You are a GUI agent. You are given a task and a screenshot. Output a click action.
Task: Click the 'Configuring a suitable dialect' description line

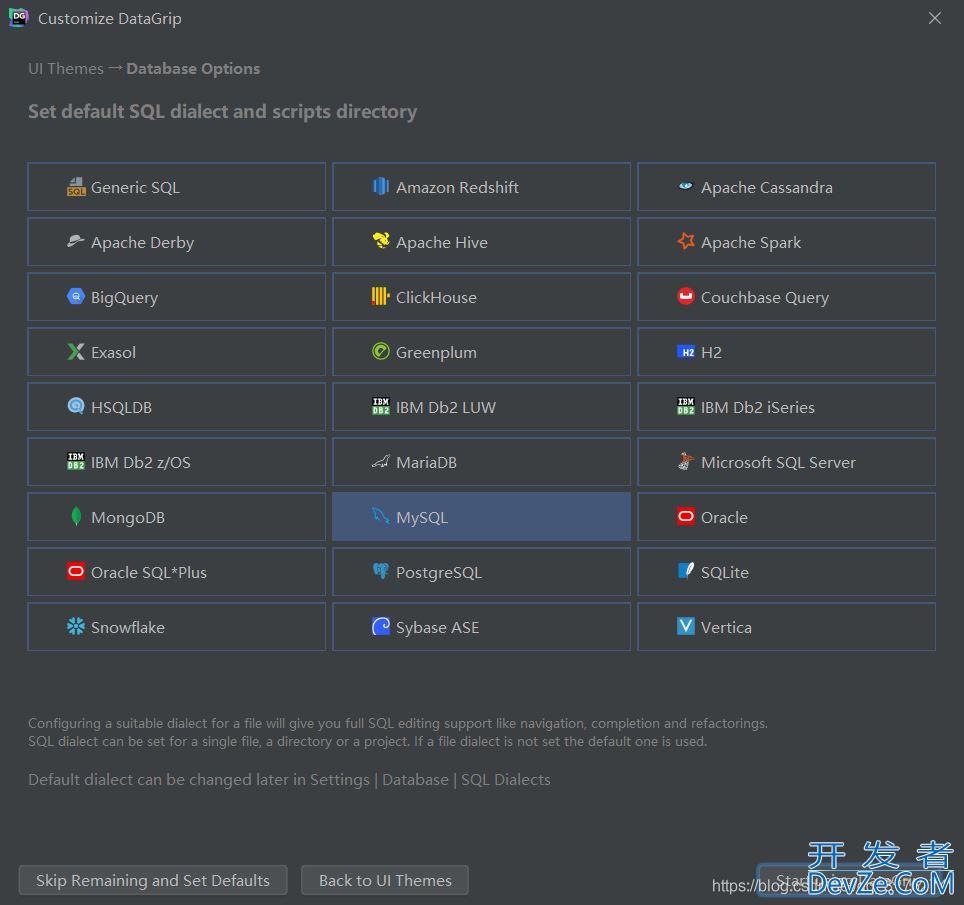pos(398,723)
